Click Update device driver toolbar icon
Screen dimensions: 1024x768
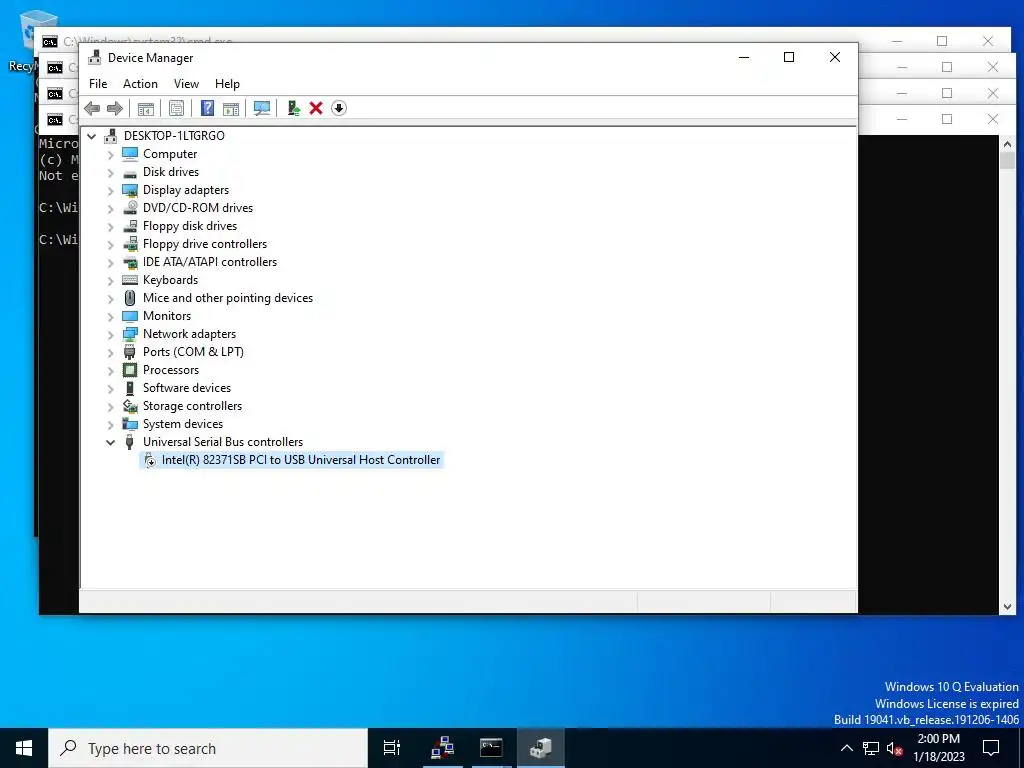pos(293,108)
